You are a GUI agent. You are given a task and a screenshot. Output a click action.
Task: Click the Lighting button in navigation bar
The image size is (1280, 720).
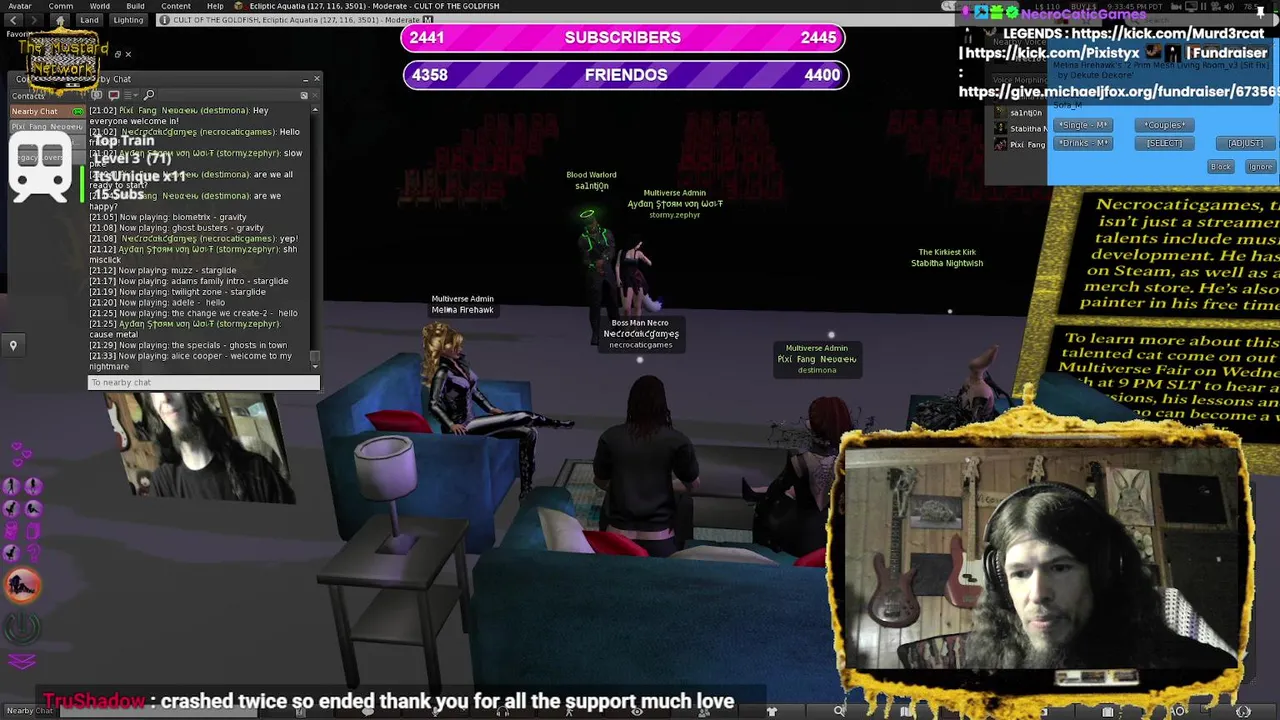128,20
